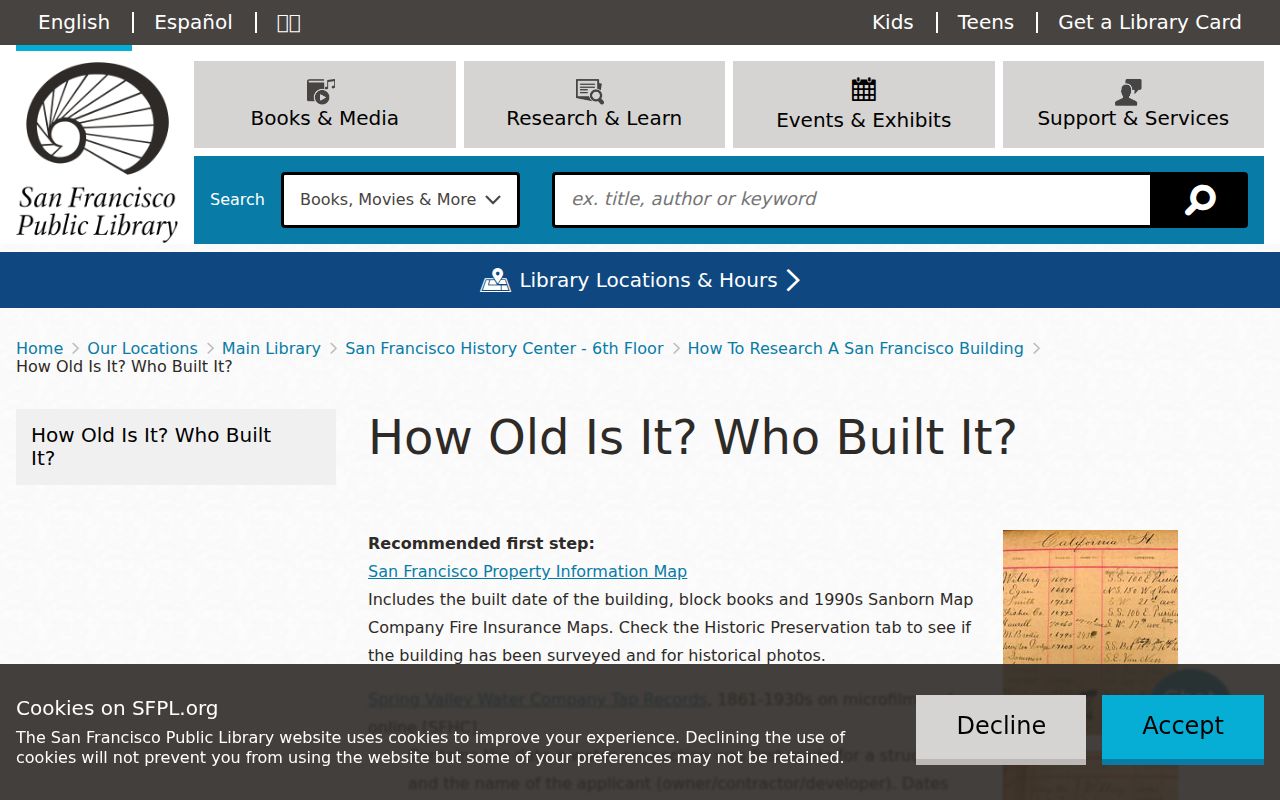
Task: Open Library Locations & Hours
Action: pyautogui.click(x=640, y=280)
